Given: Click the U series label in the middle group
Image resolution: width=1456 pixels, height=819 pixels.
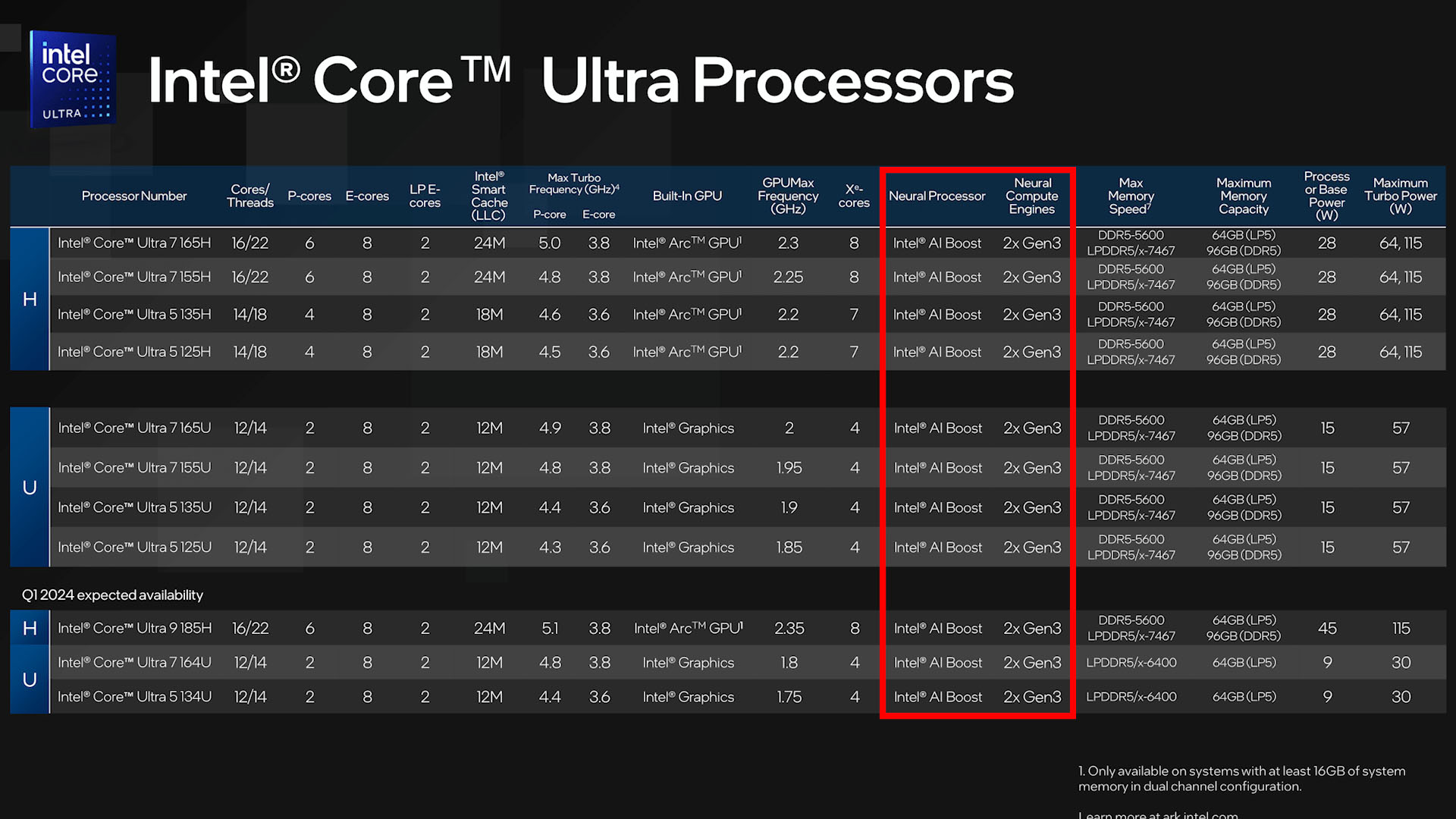Looking at the screenshot, I should 30,488.
